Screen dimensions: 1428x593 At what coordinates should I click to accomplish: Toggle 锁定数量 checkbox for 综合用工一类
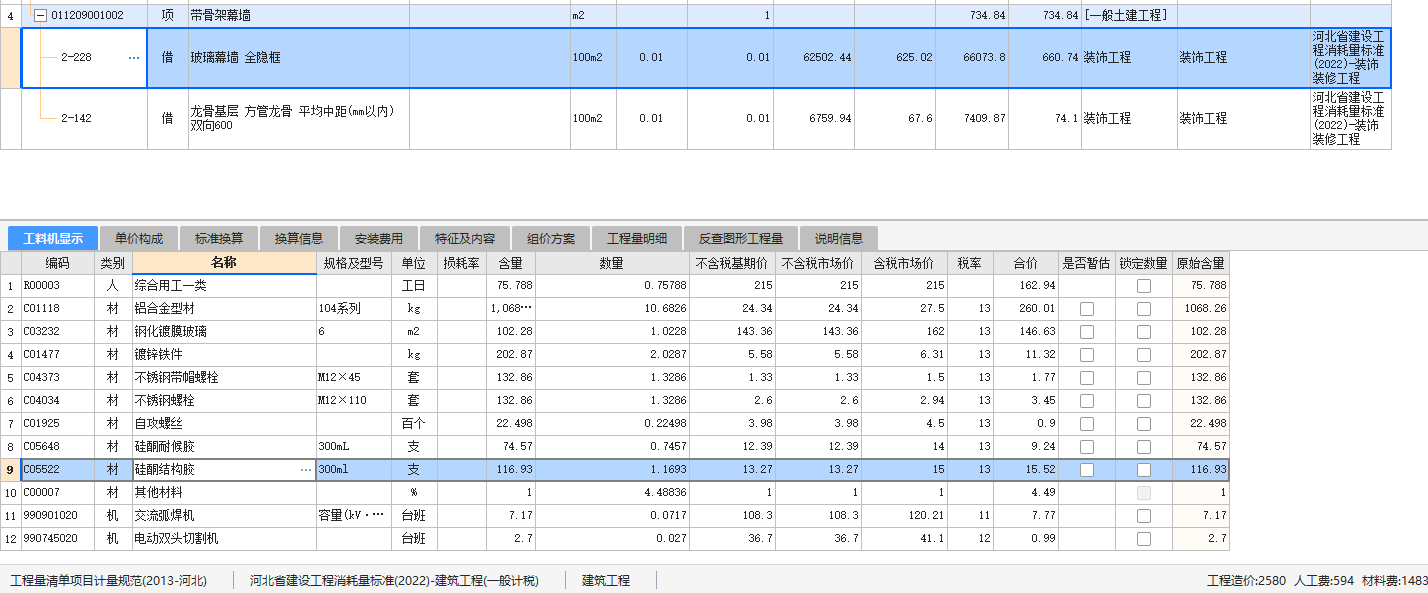pos(1144,286)
